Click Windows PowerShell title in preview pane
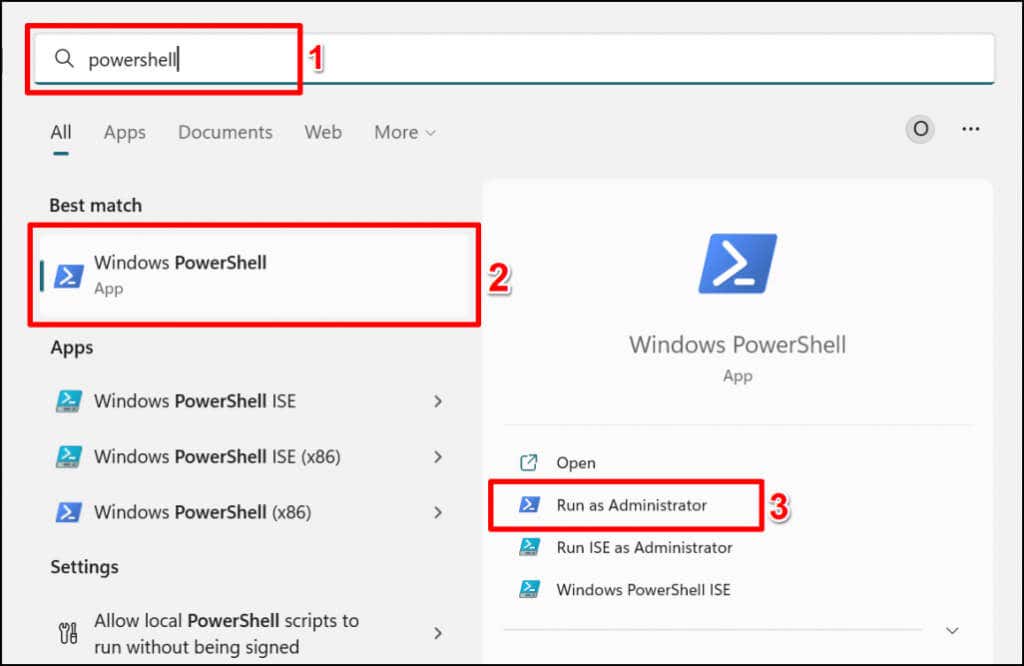This screenshot has height=666, width=1024. 737,345
